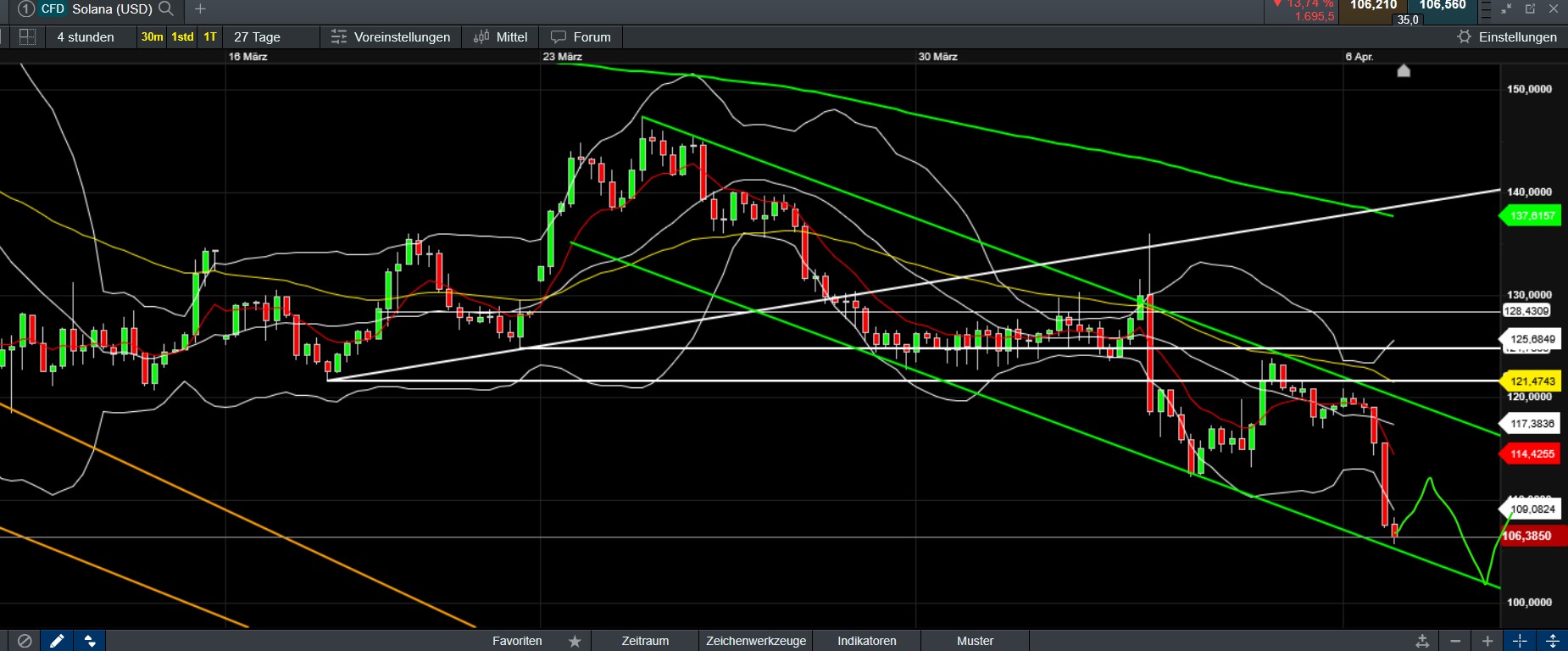This screenshot has width=1568, height=651.
Task: Pop out the chart into new window
Action: coord(1531,8)
